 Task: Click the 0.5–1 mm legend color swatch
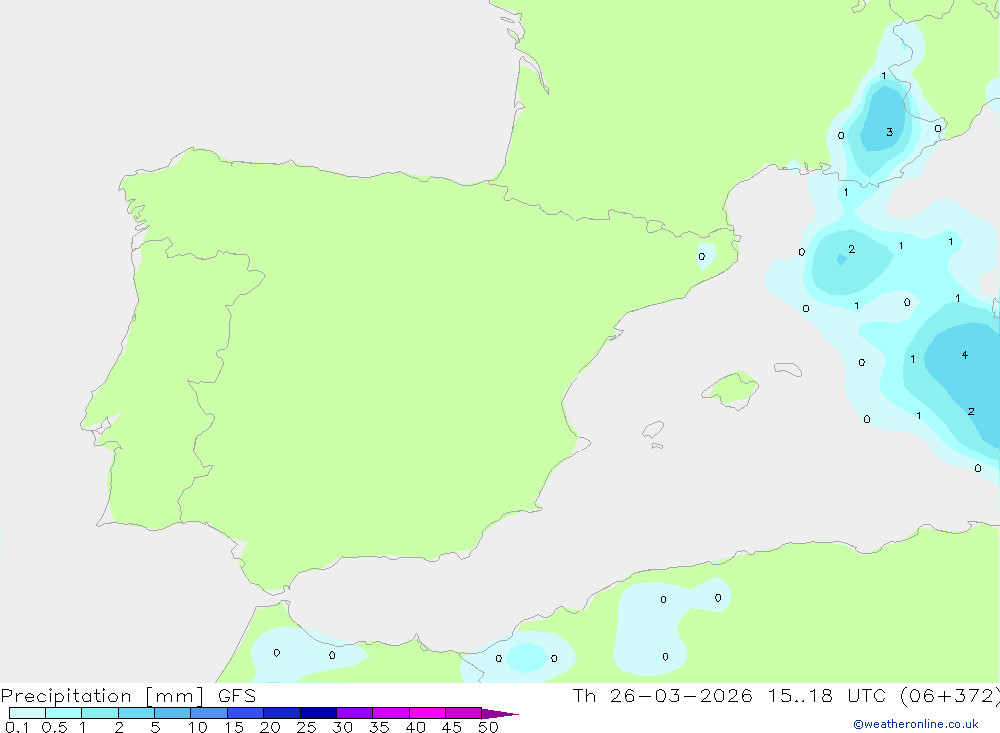tap(63, 713)
